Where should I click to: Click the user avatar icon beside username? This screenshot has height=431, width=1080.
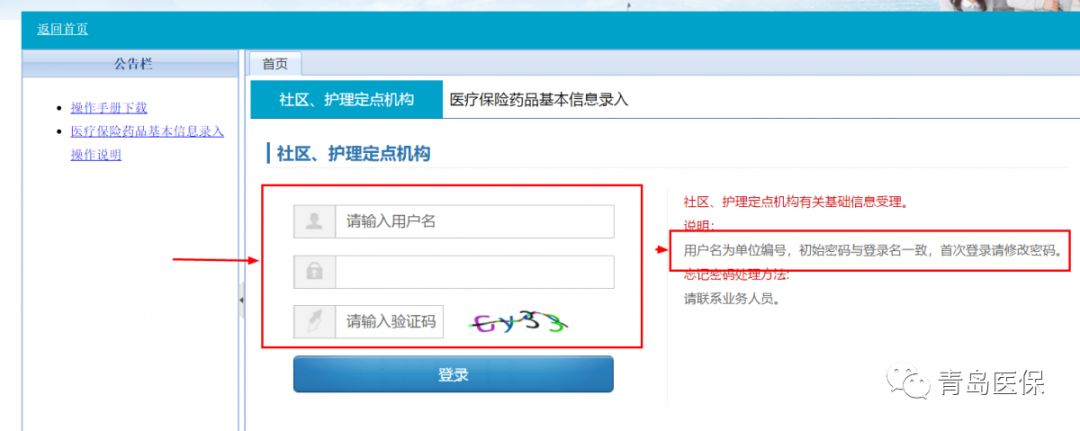point(315,222)
